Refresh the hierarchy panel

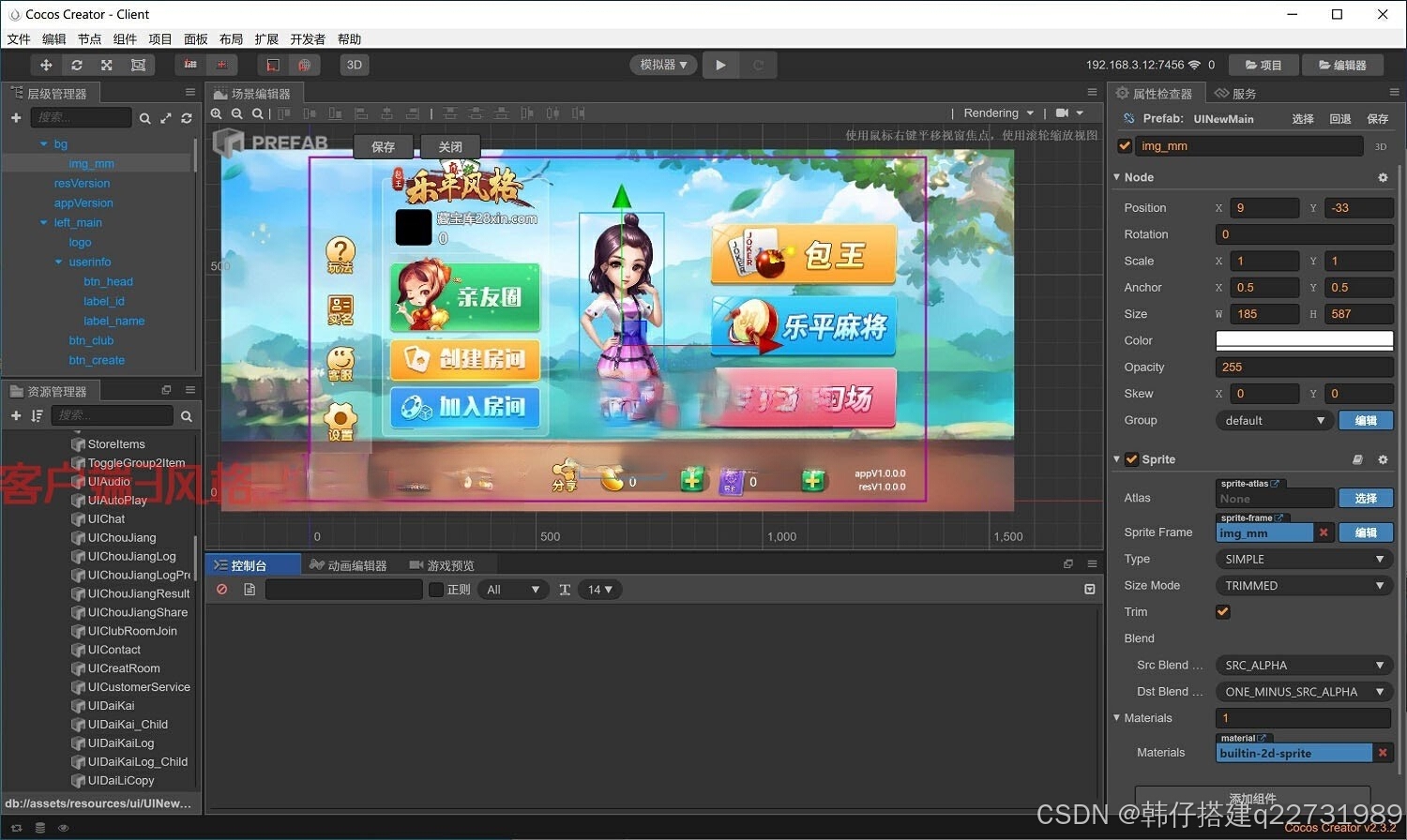[x=187, y=118]
